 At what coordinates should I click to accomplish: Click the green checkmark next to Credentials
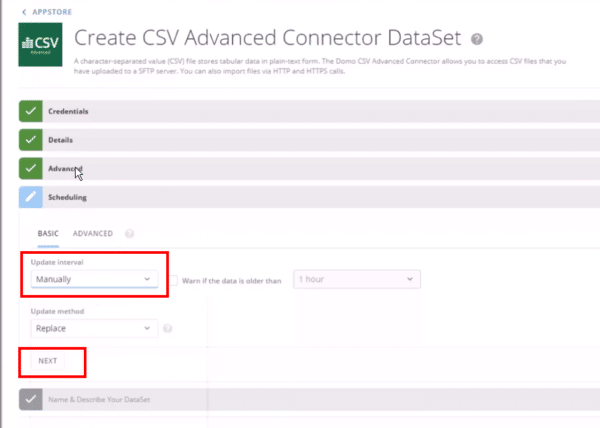point(29,112)
